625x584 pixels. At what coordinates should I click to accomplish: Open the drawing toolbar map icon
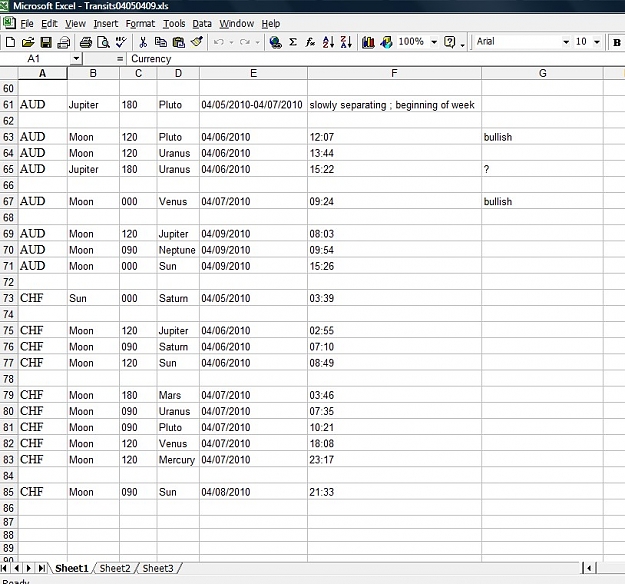386,42
